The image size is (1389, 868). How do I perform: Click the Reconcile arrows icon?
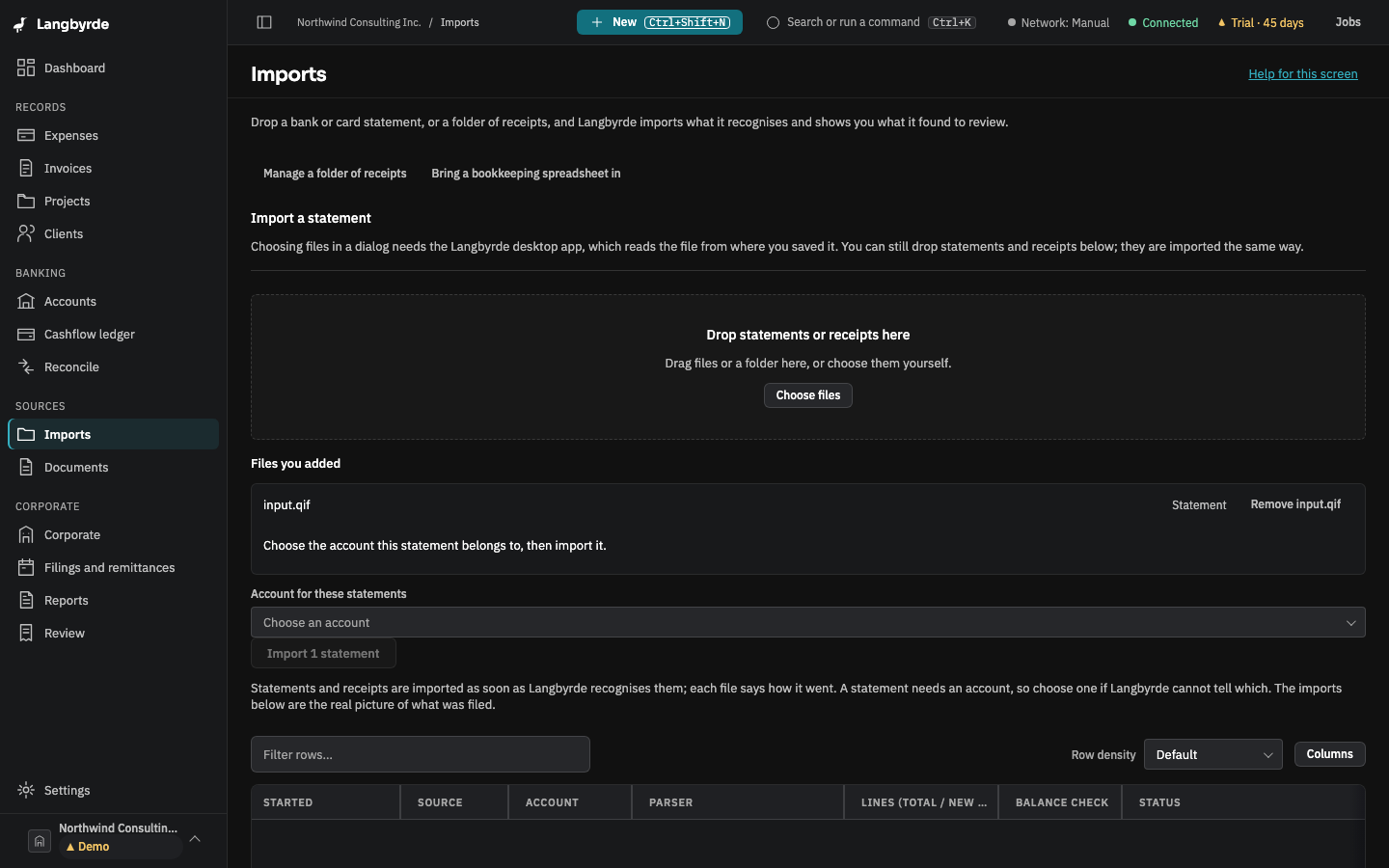pos(26,366)
